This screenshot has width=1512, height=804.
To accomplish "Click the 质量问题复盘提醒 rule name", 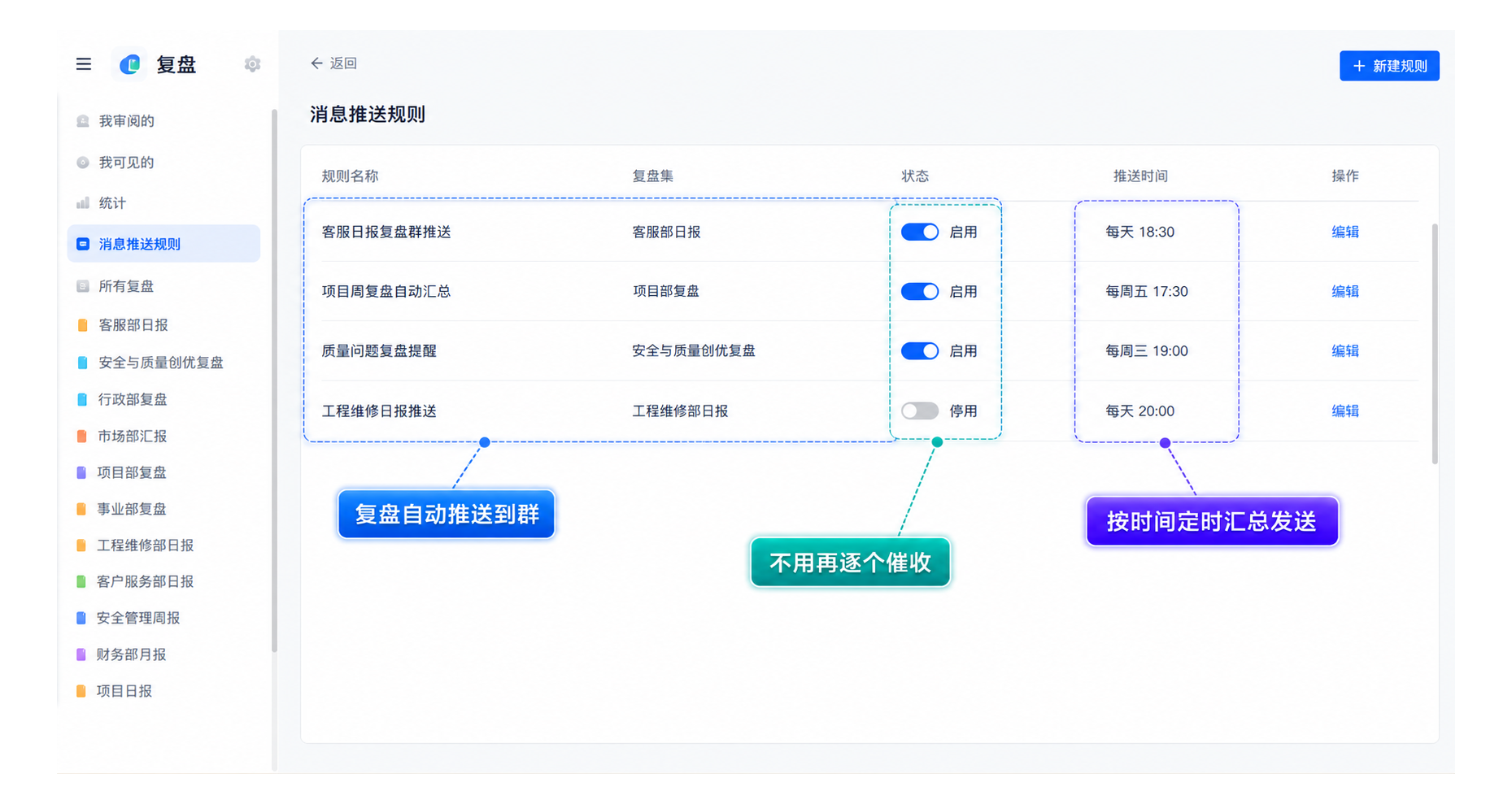I will click(379, 351).
